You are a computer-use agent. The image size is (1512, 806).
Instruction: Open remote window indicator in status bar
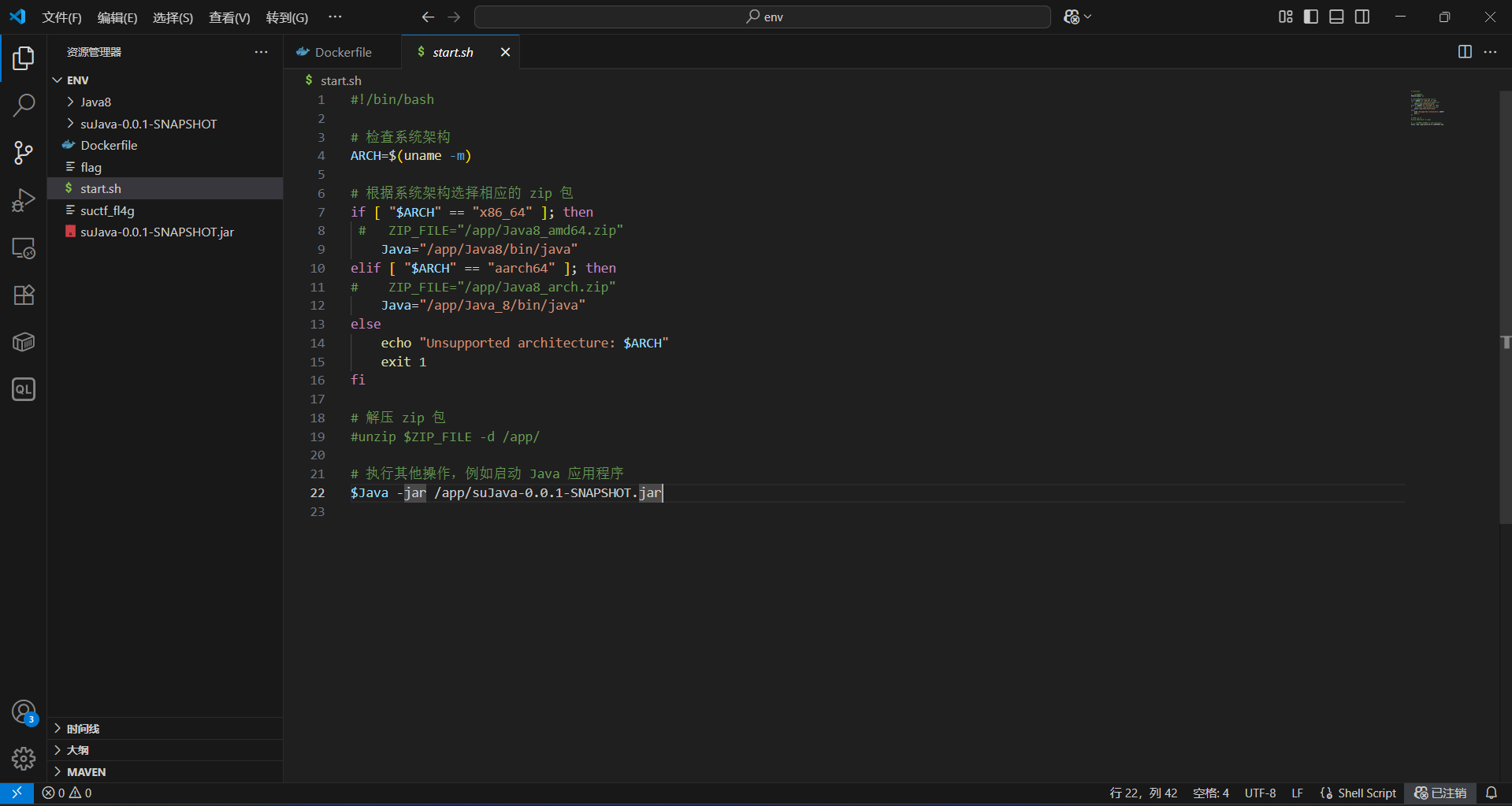17,793
